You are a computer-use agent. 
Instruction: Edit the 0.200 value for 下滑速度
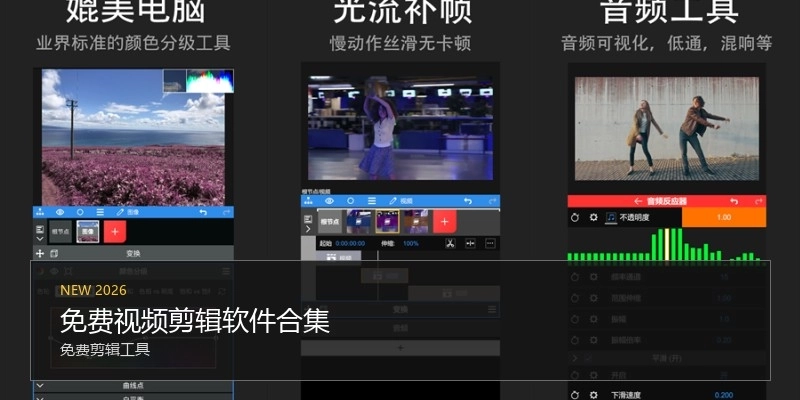pyautogui.click(x=724, y=395)
